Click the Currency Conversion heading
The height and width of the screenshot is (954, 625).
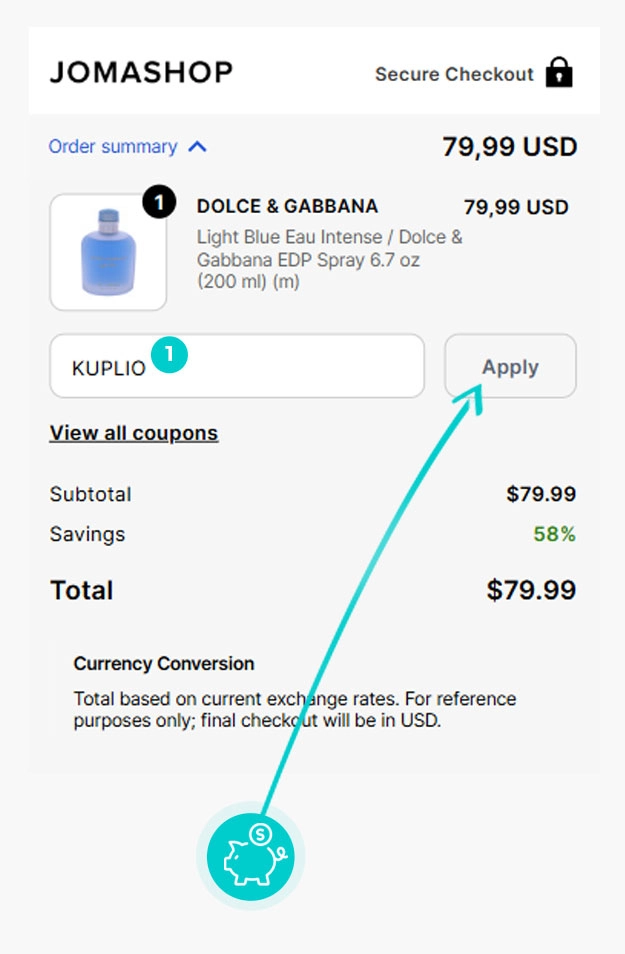point(164,663)
